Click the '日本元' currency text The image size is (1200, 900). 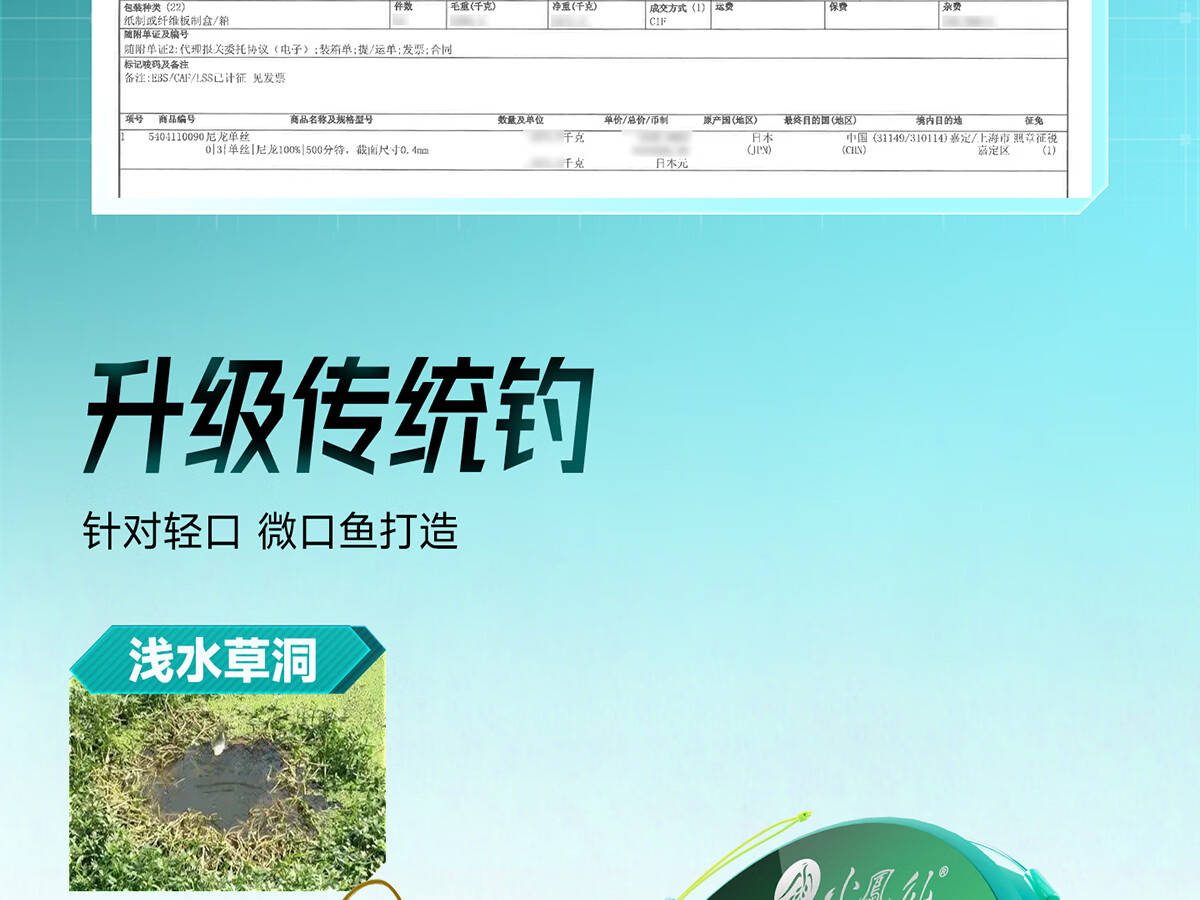tap(672, 163)
